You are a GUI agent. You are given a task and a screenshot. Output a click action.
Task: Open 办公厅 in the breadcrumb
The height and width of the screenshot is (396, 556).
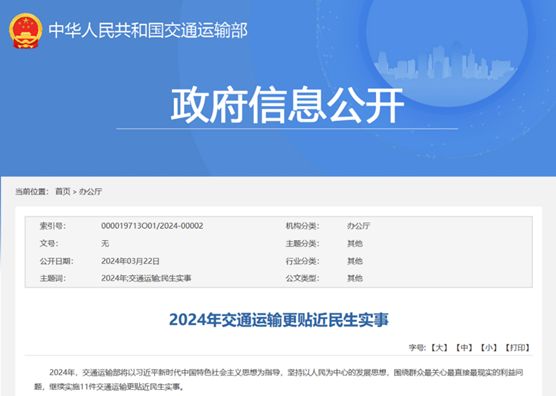(90, 191)
